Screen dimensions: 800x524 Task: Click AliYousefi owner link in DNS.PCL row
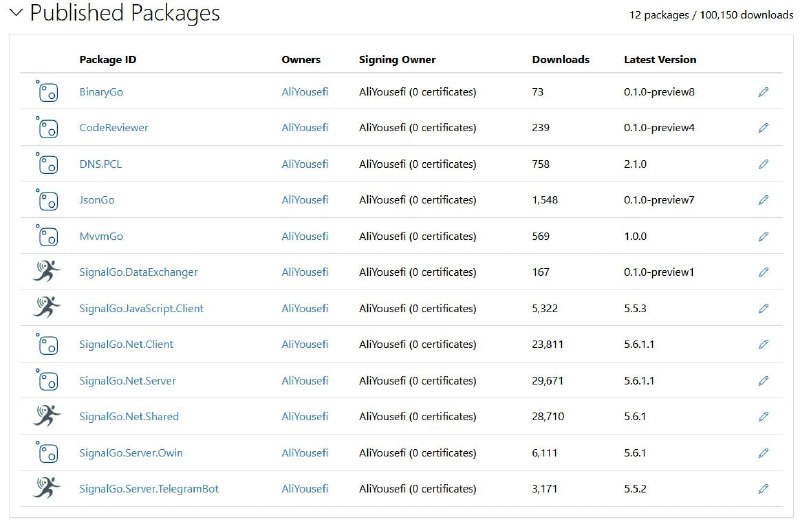(305, 164)
